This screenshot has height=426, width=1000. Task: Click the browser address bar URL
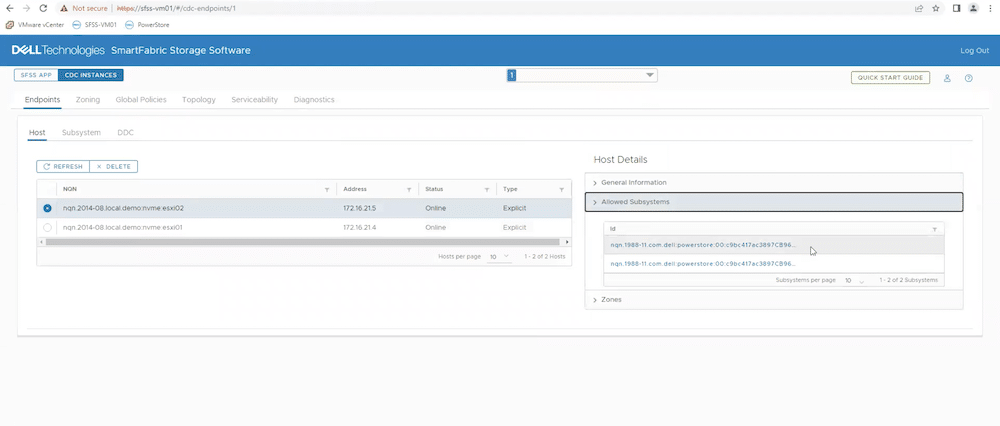tap(177, 8)
